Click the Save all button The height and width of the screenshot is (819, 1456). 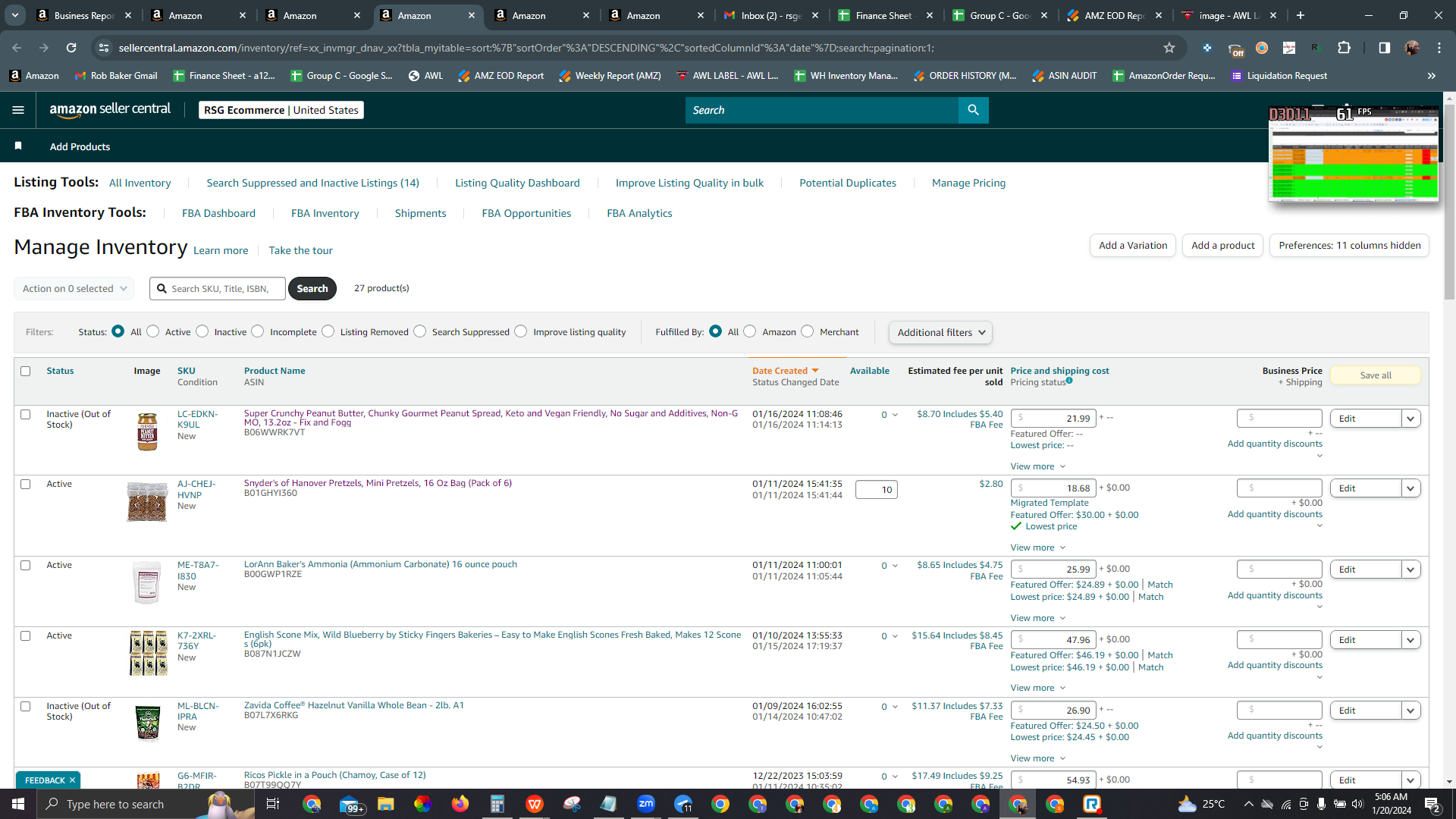1376,375
